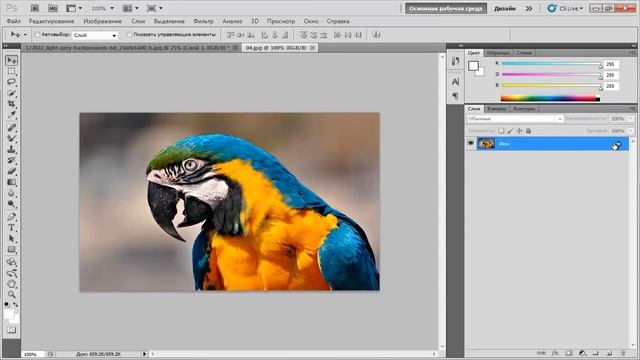Add layer style with fx icon
The width and height of the screenshot is (640, 360).
click(x=555, y=353)
